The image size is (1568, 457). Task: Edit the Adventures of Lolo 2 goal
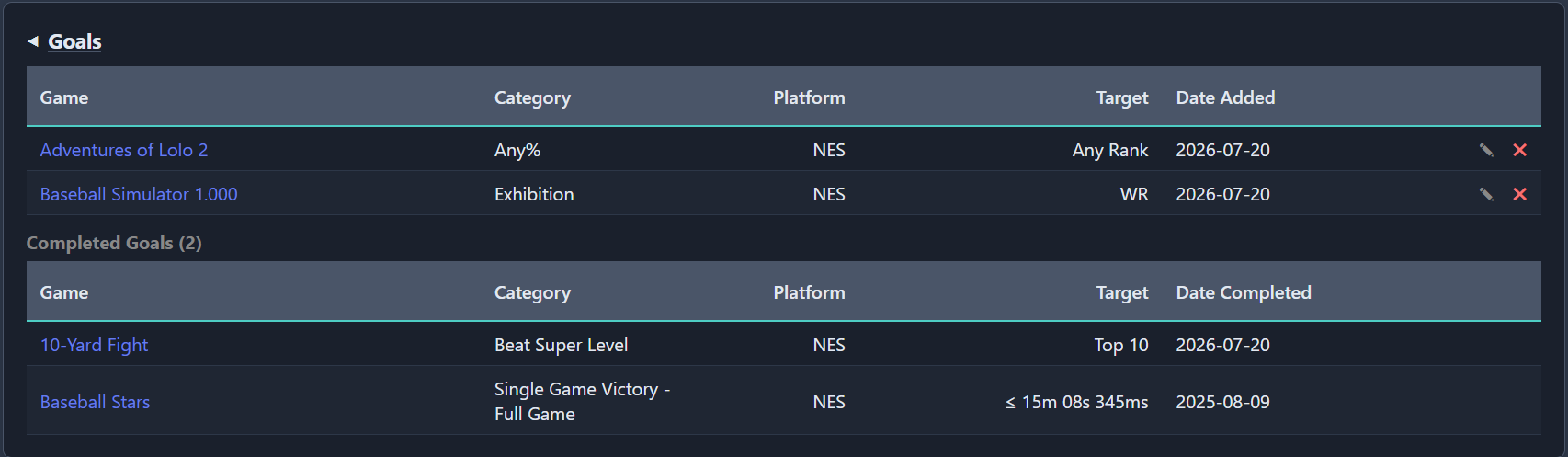(1486, 150)
